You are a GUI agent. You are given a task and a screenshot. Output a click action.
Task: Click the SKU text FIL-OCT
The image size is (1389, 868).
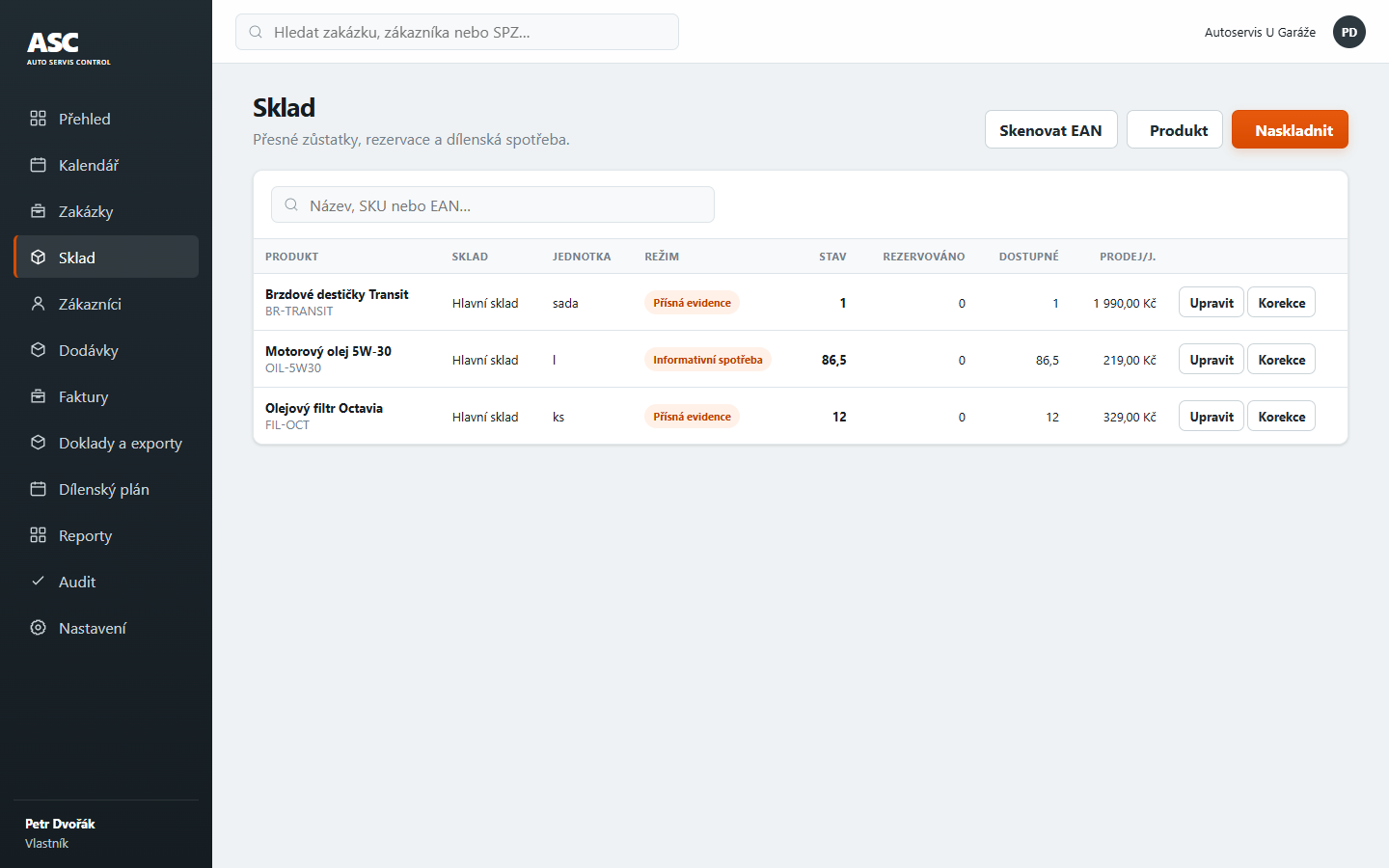pyautogui.click(x=287, y=425)
